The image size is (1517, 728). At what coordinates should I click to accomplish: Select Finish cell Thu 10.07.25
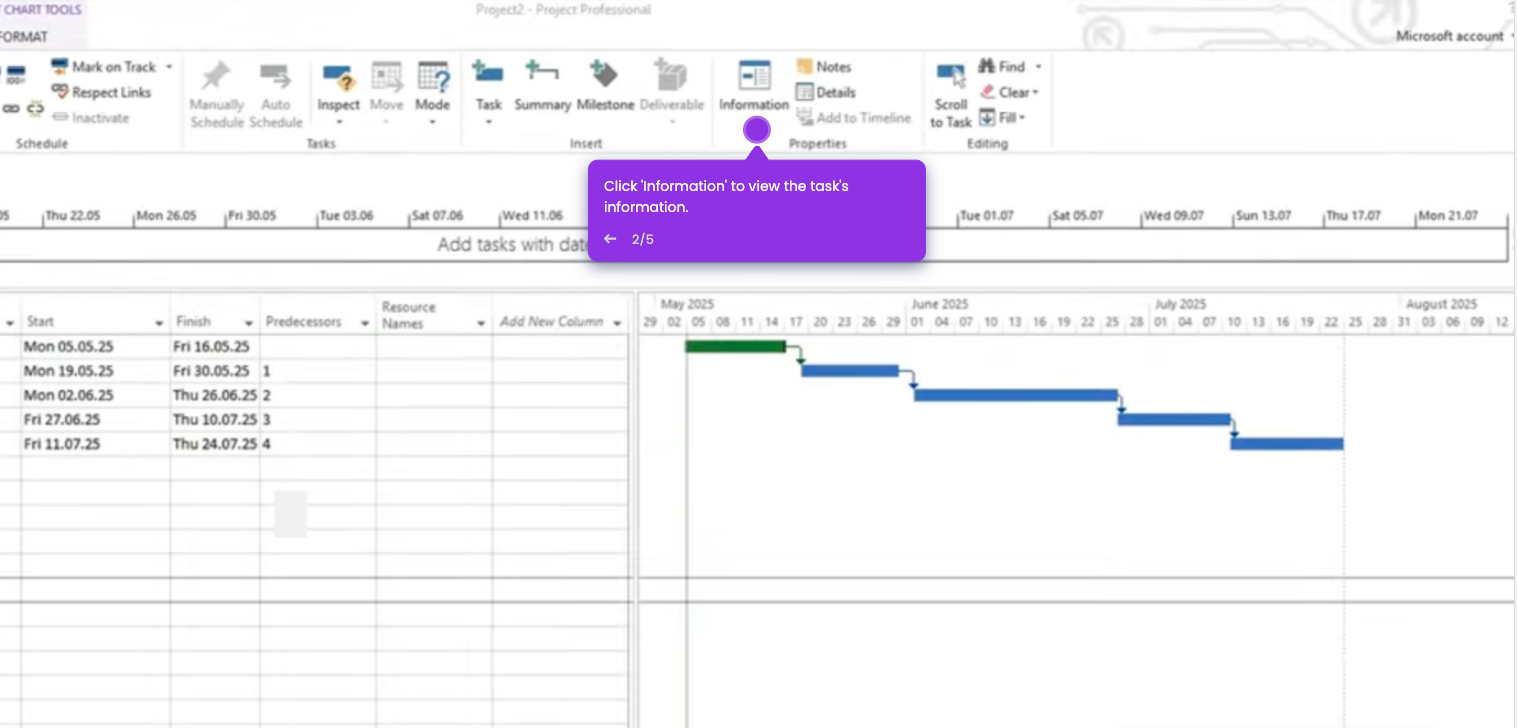coord(215,420)
